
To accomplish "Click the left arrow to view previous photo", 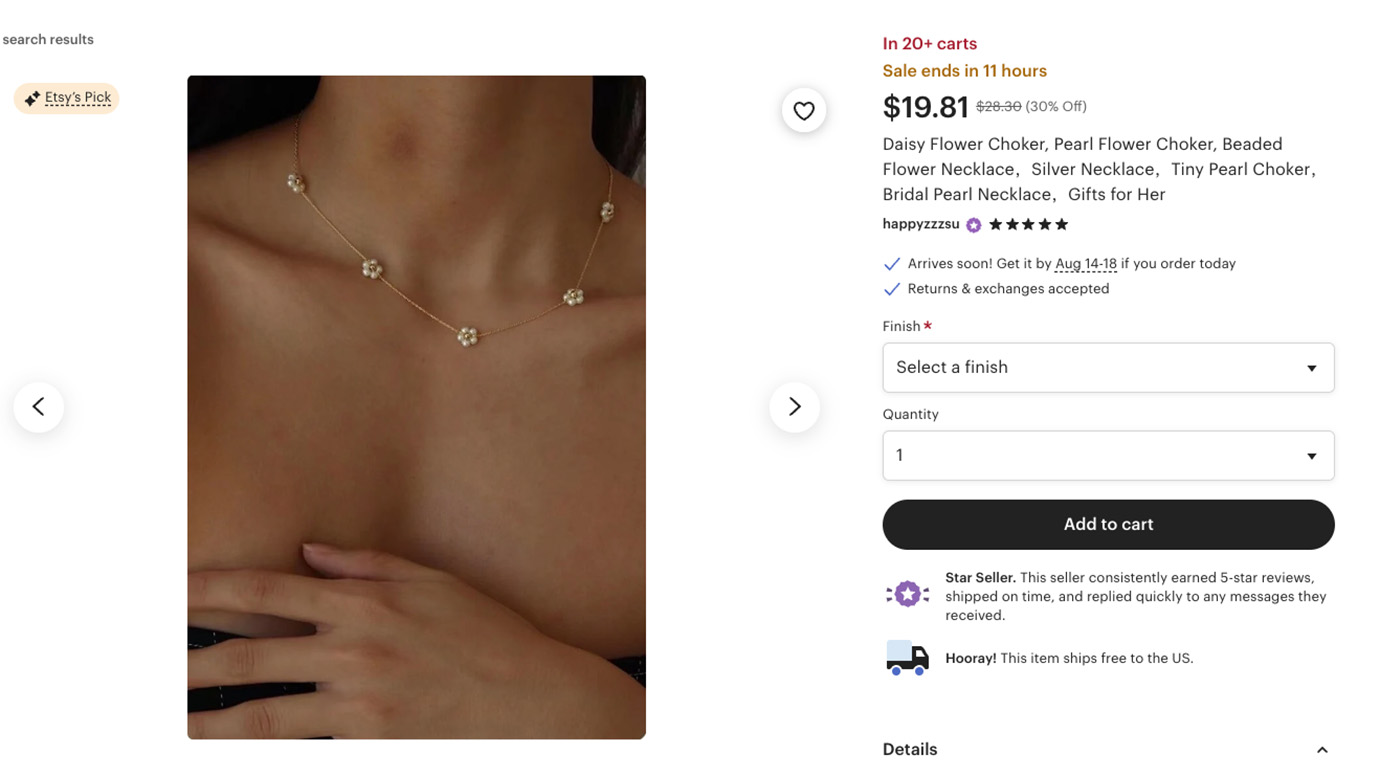I will [x=38, y=406].
